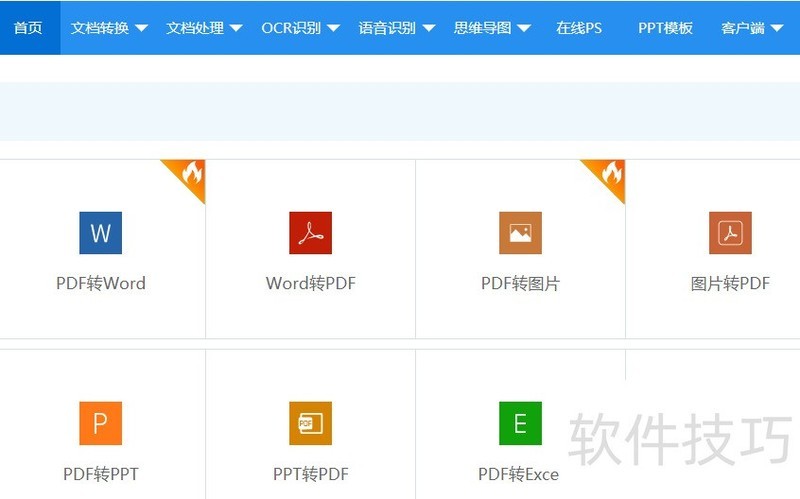This screenshot has height=499, width=800.
Task: Expand the dropdown arrow beside 思维导图
Action: 524,28
